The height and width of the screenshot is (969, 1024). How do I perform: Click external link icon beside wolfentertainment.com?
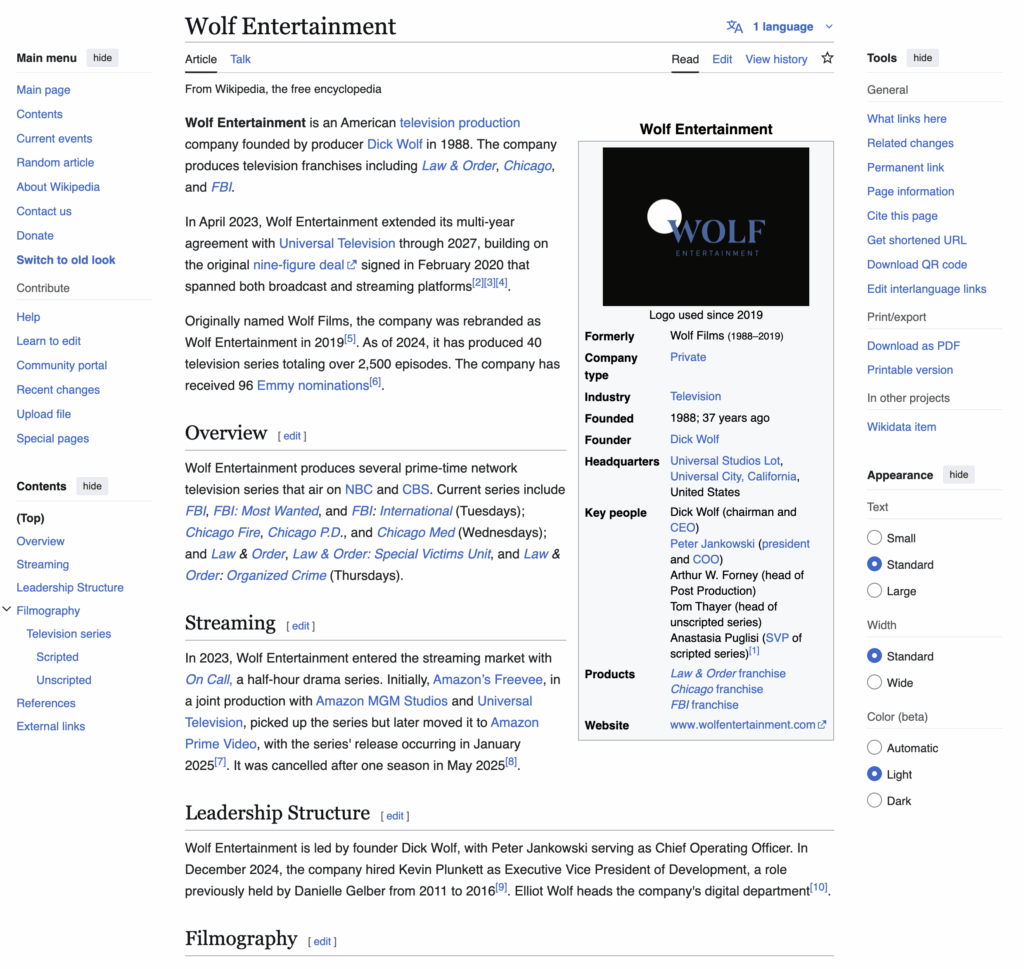tap(822, 725)
